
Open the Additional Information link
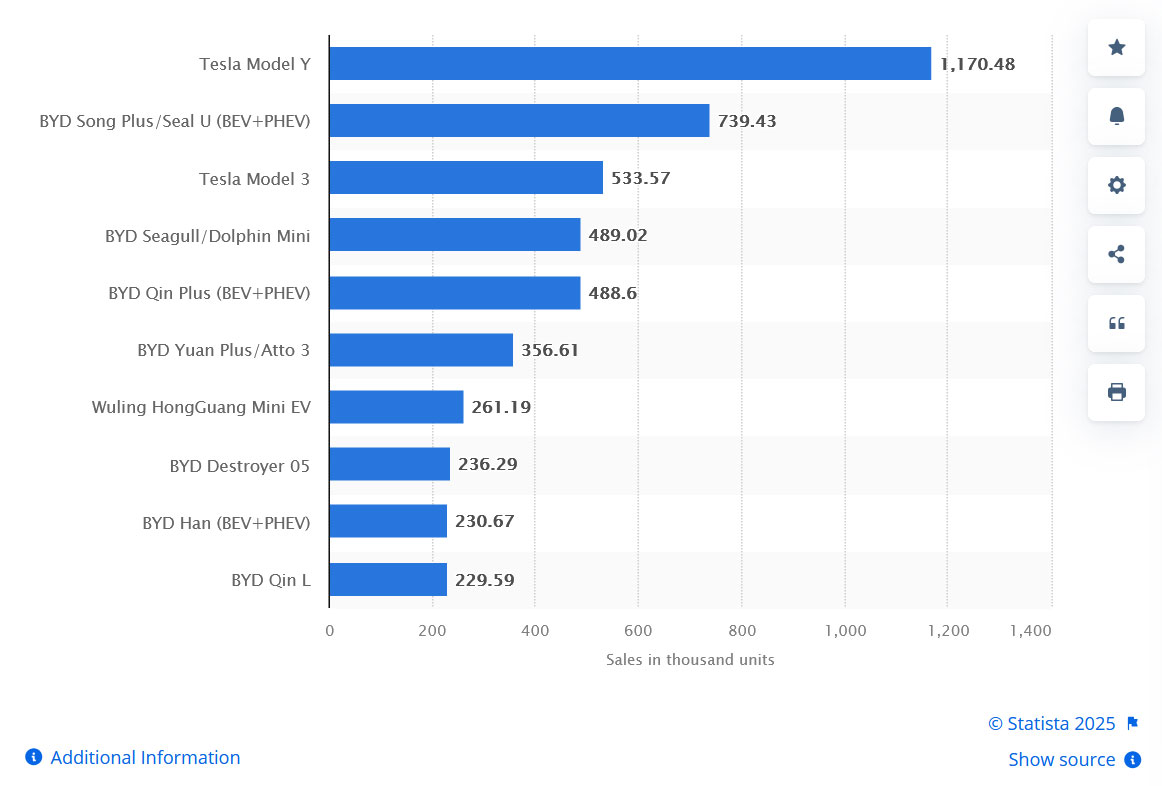(x=145, y=757)
